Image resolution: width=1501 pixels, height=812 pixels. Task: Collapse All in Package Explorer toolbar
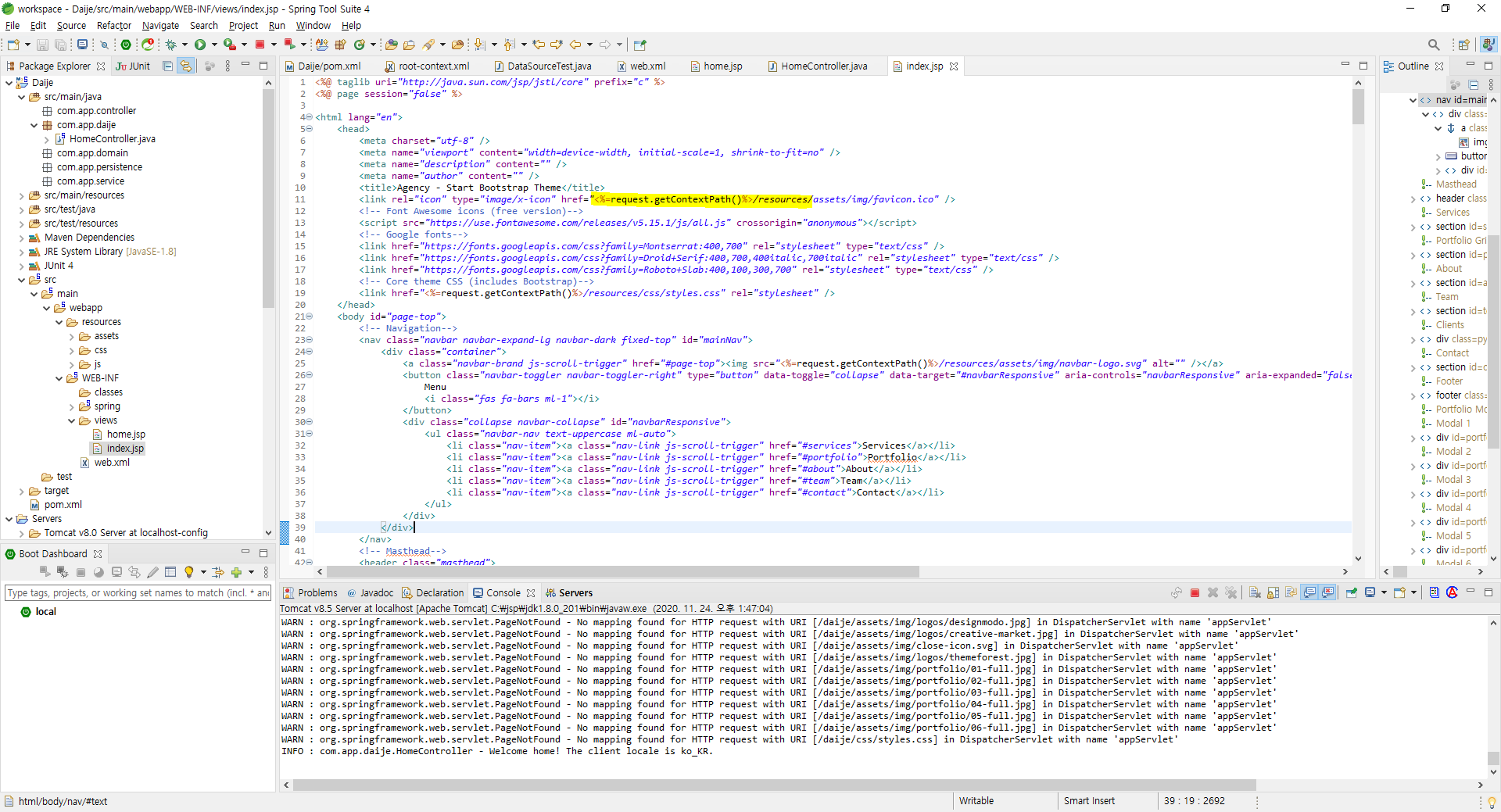pyautogui.click(x=167, y=66)
